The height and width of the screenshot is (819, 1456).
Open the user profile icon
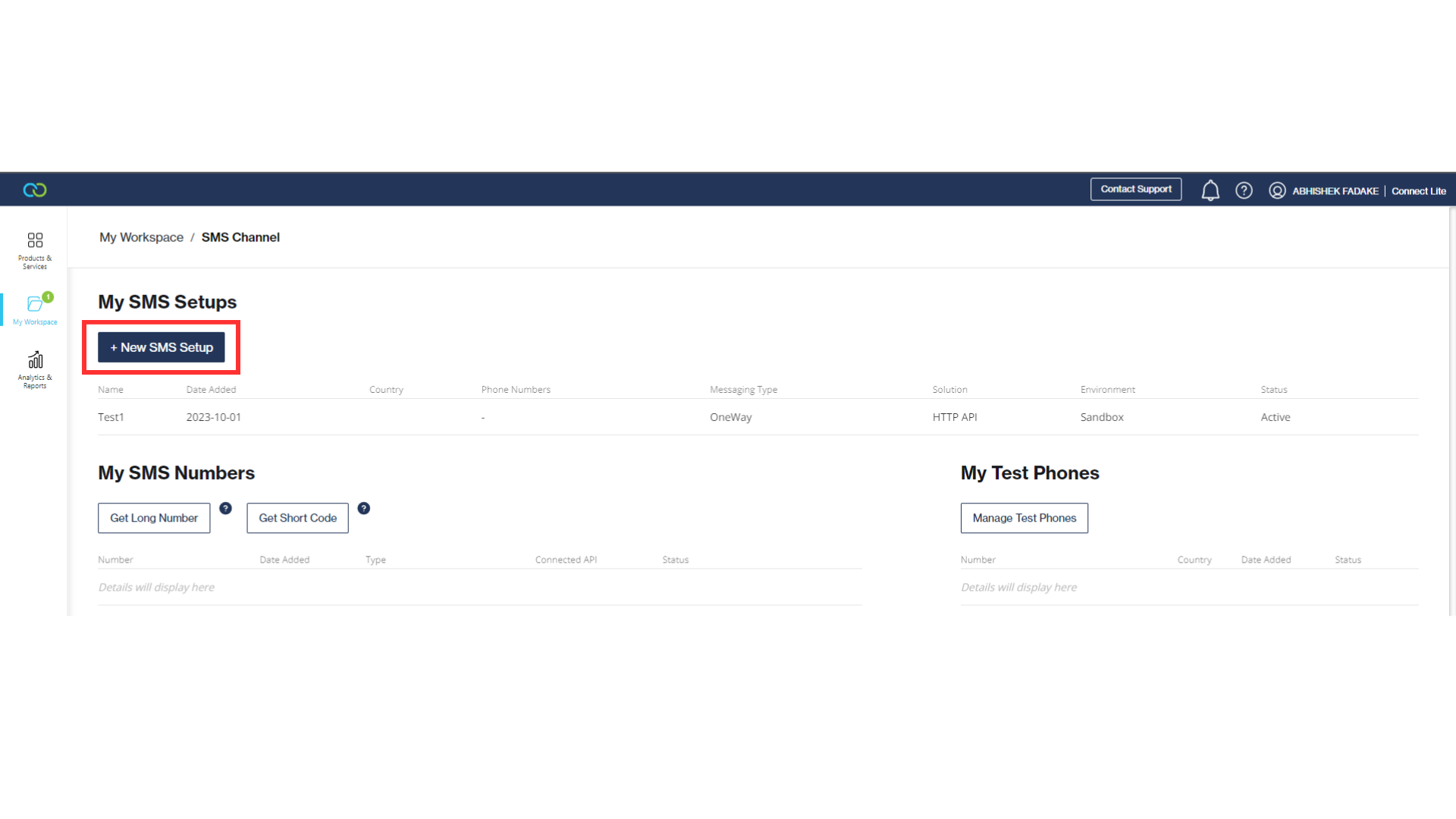point(1278,190)
